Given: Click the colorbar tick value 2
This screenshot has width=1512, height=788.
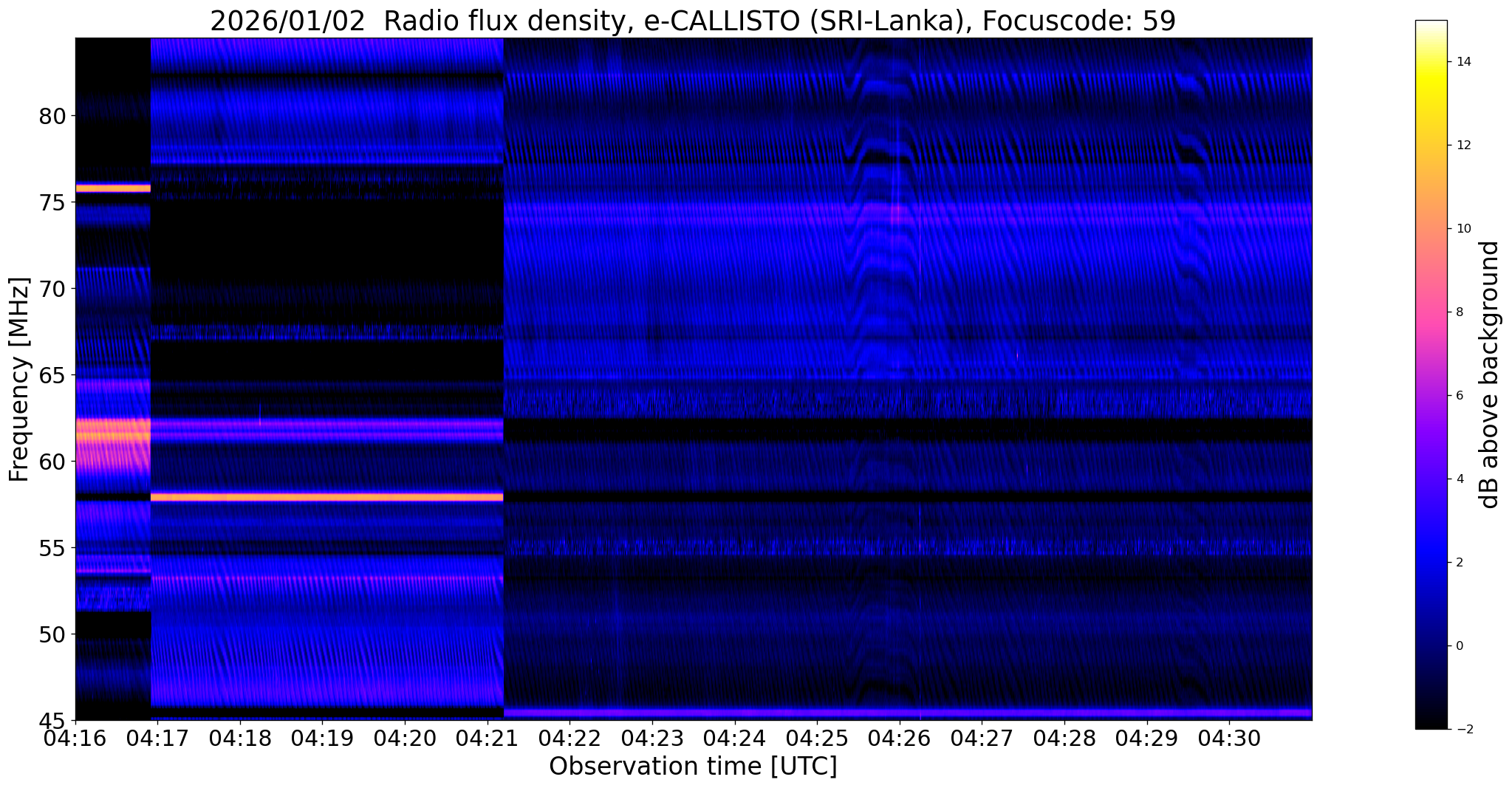Looking at the screenshot, I should 1459,563.
